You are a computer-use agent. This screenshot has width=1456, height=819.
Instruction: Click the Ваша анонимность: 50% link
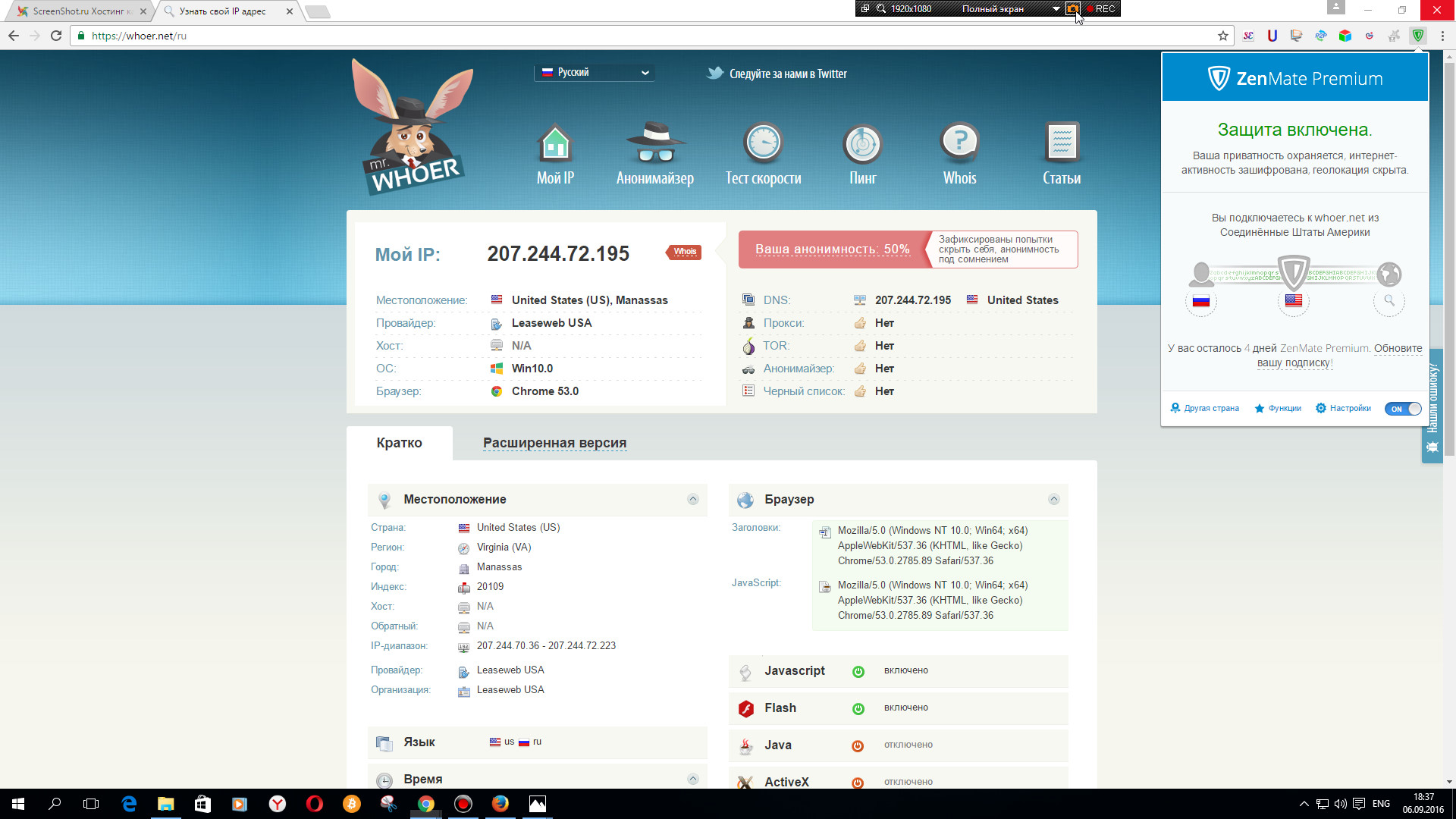[832, 249]
